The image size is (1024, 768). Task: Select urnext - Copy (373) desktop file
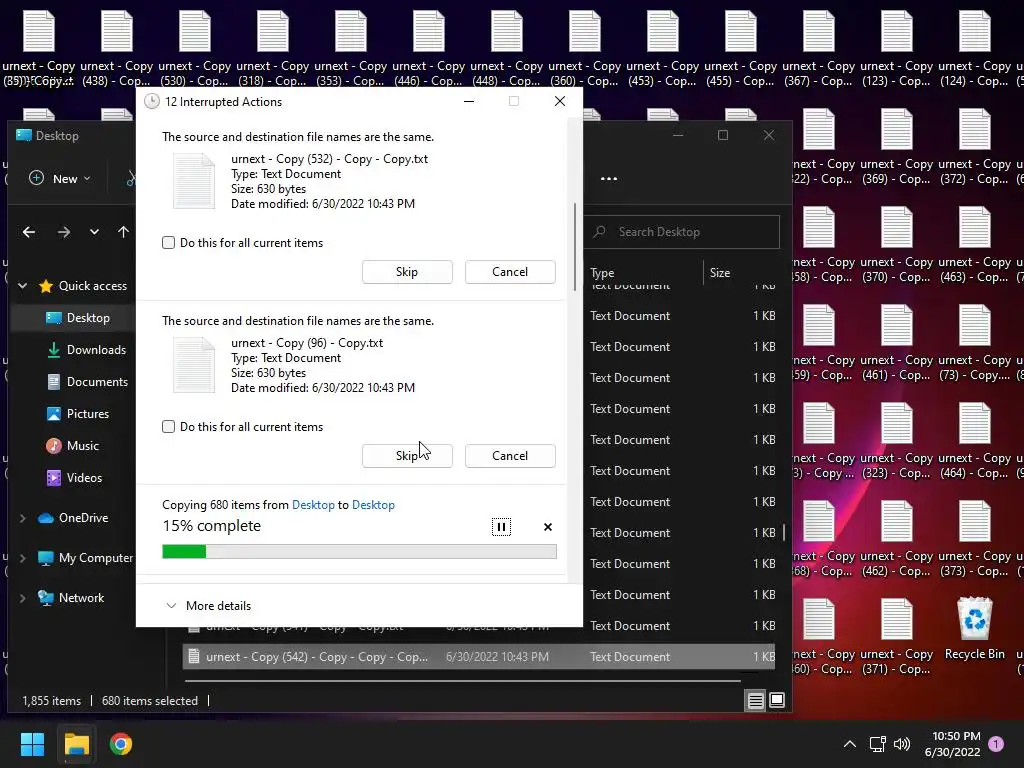974,538
